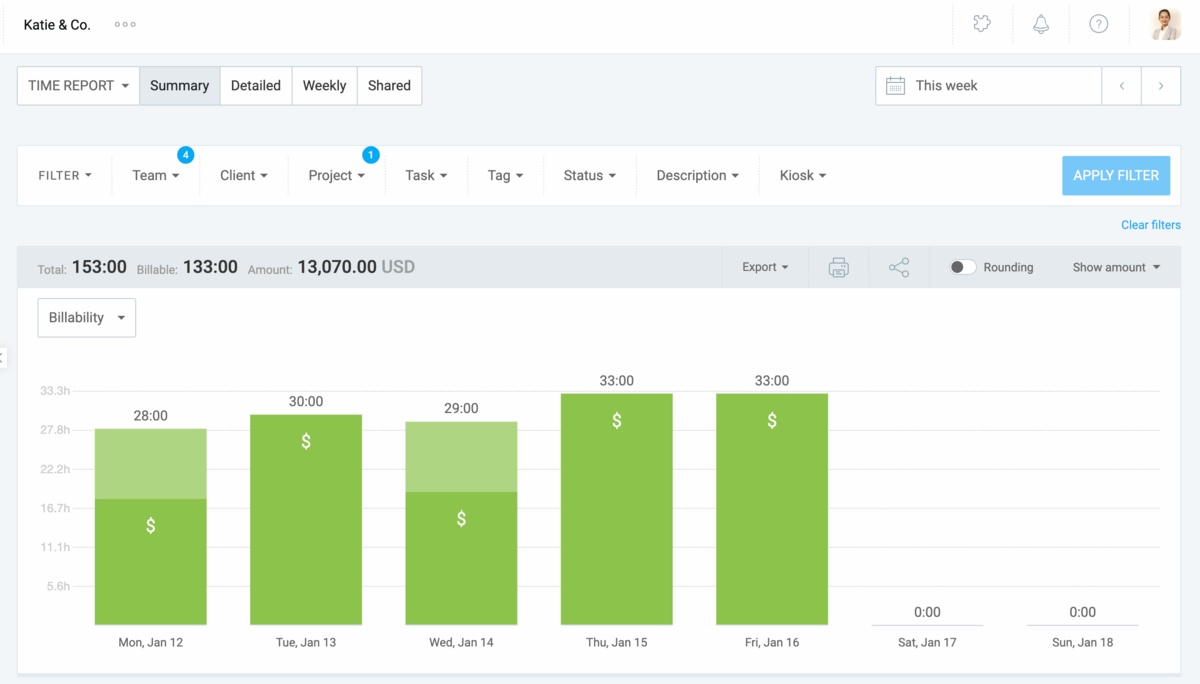
Task: Select the Thursday Jan 15 bar in the chart
Action: pyautogui.click(x=616, y=508)
